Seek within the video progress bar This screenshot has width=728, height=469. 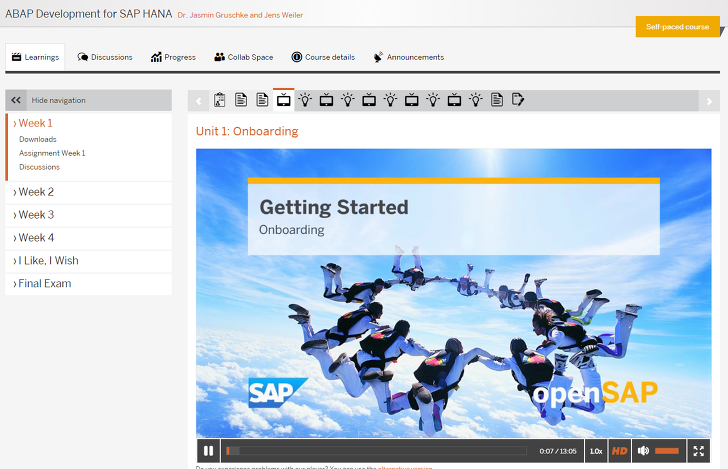376,451
